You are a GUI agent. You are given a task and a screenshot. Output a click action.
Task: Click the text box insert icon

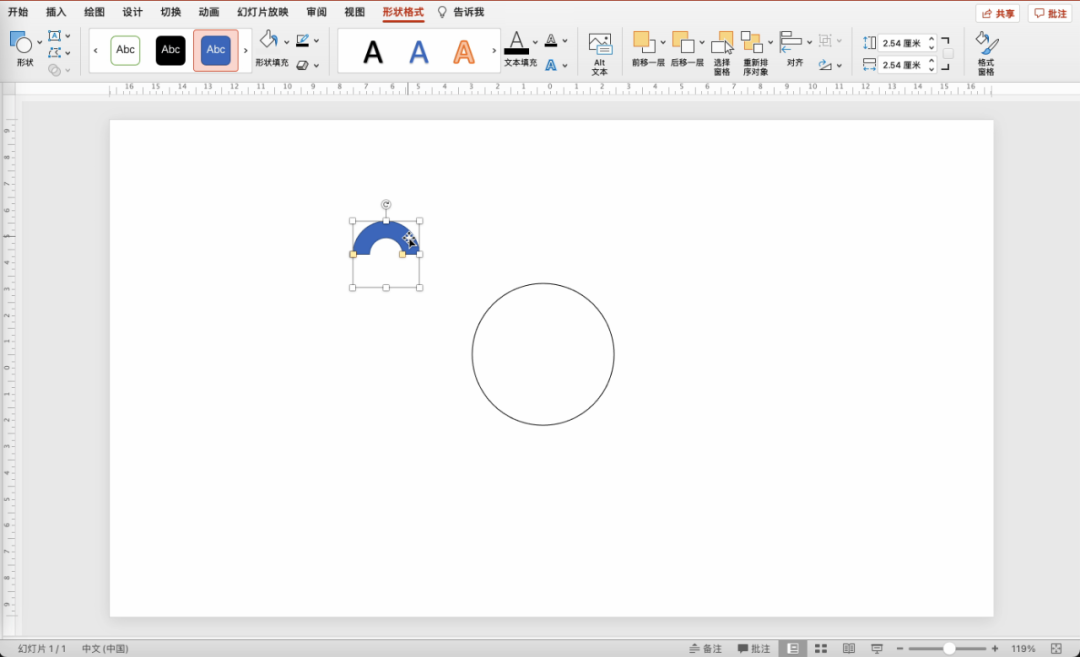point(54,36)
